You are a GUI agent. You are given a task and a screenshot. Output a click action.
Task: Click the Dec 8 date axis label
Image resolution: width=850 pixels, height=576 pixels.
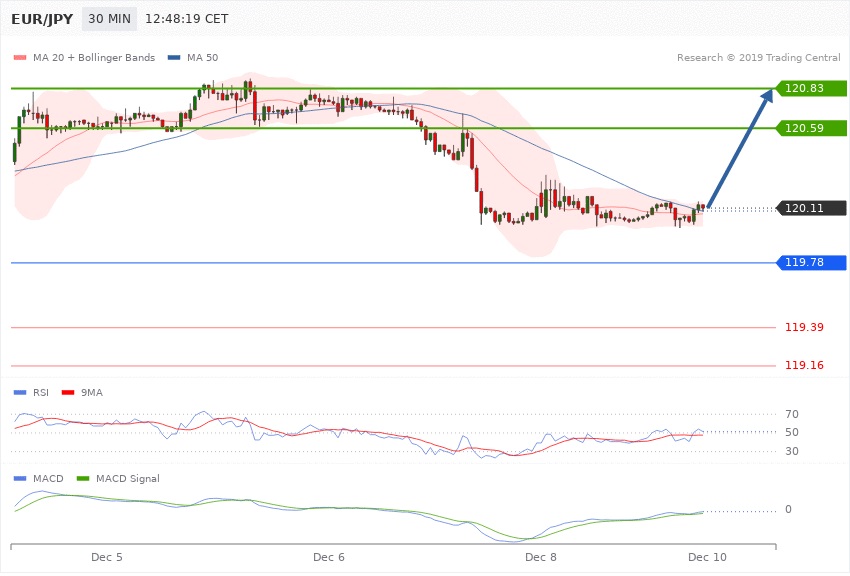540,555
